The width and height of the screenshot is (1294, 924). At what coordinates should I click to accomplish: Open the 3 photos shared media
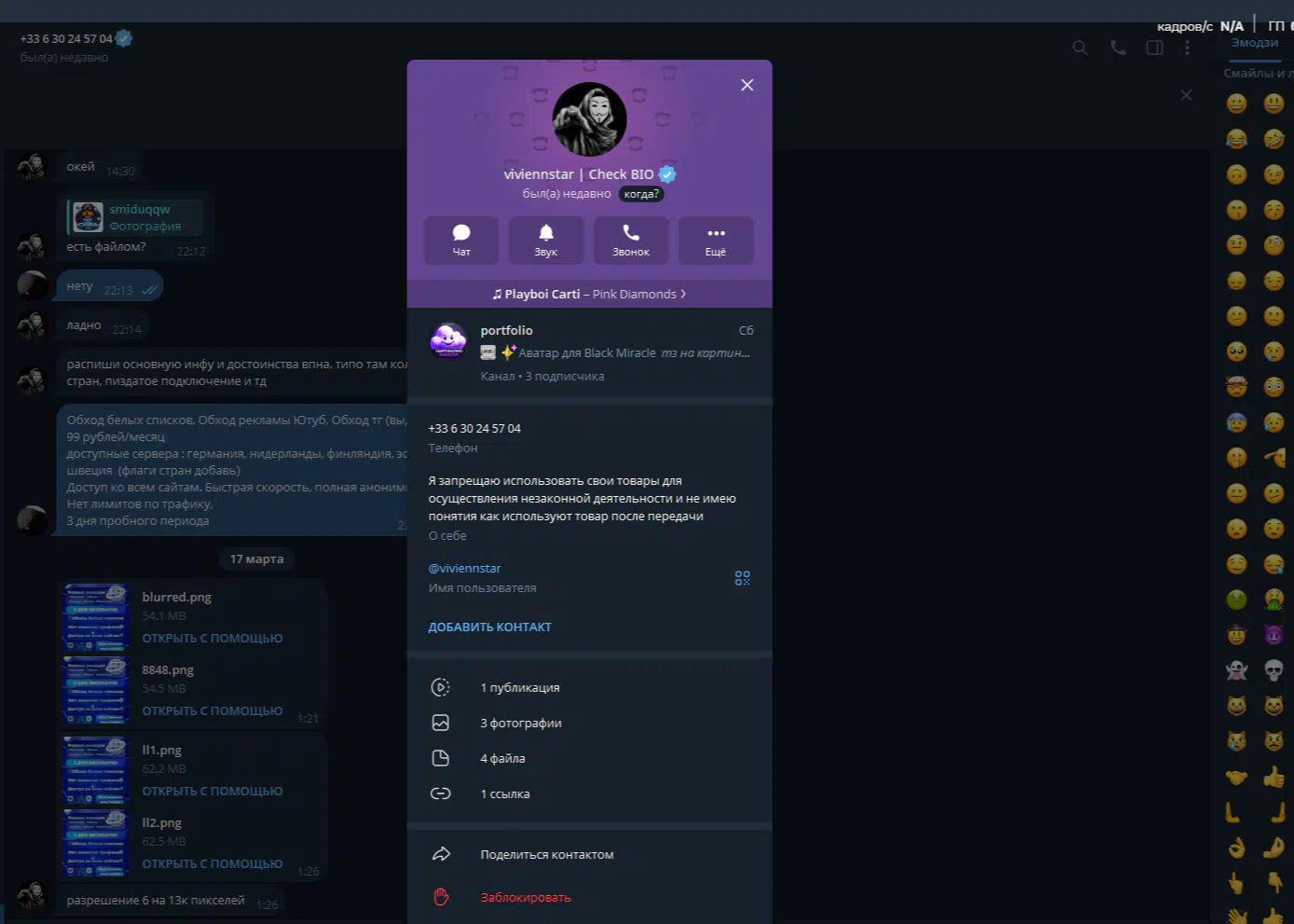pyautogui.click(x=520, y=723)
